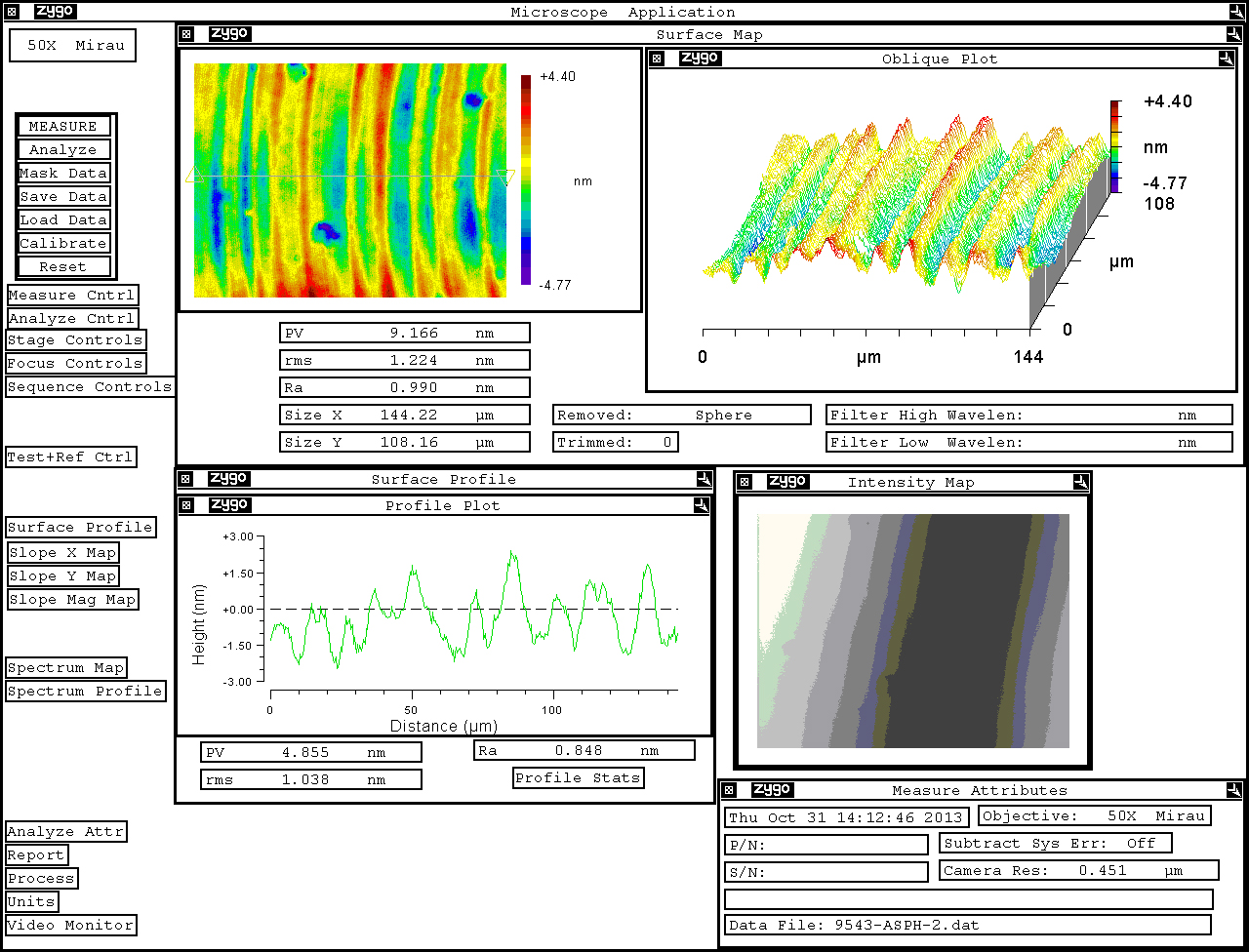The image size is (1249, 952).
Task: Iconify the Profile Plot window
Action: pos(703,505)
